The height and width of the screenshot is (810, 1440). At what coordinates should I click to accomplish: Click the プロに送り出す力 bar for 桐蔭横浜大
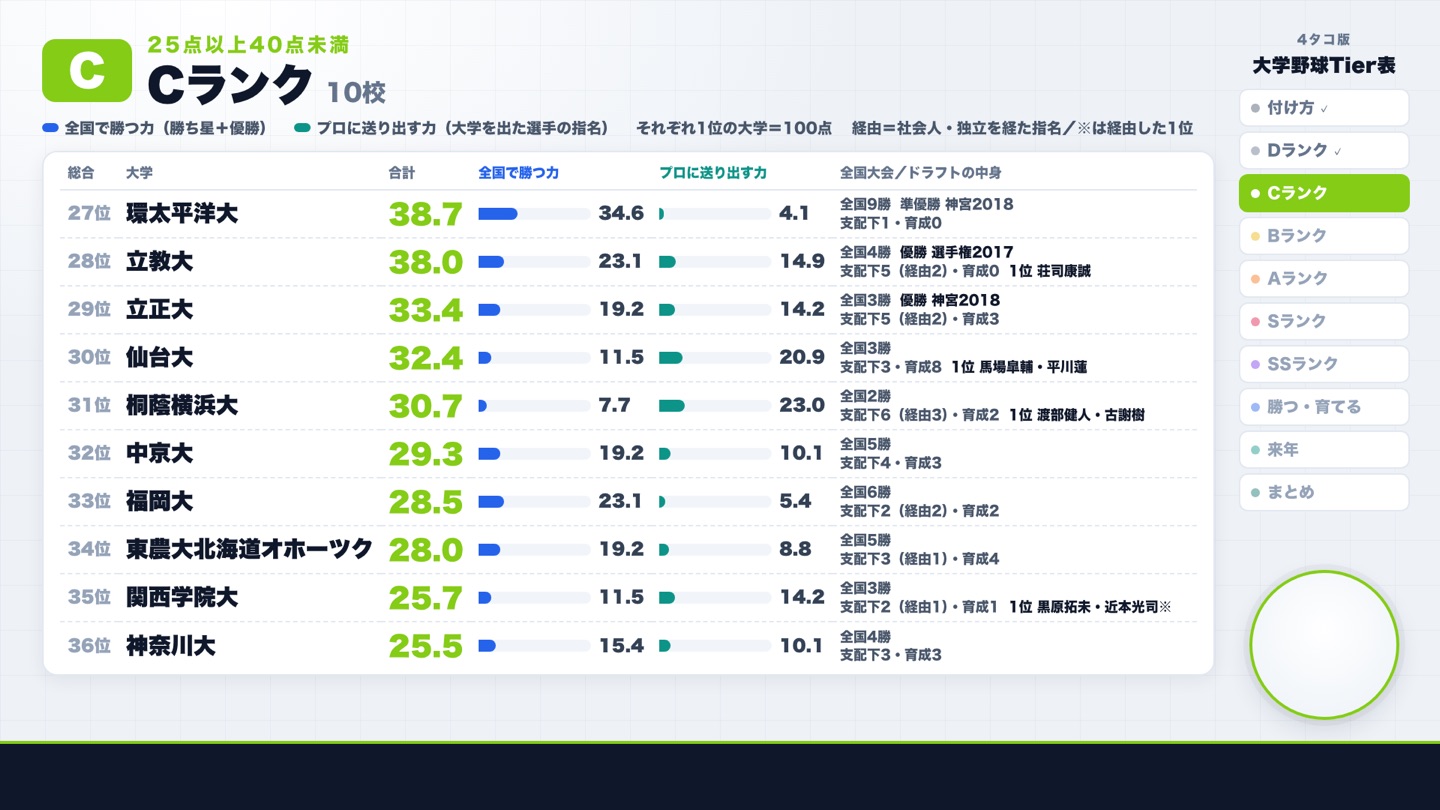pos(715,406)
